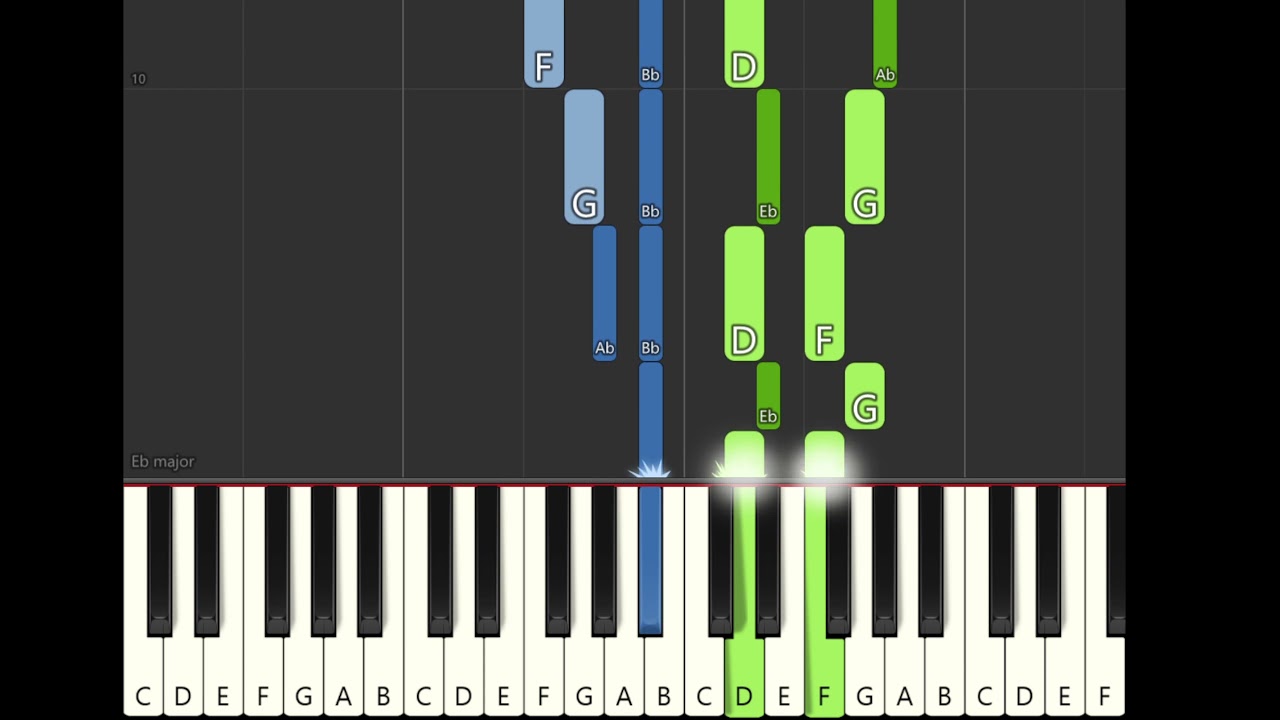Screen dimensions: 1280x720
Task: Click the pressed blue Bb black key
Action: 650,560
